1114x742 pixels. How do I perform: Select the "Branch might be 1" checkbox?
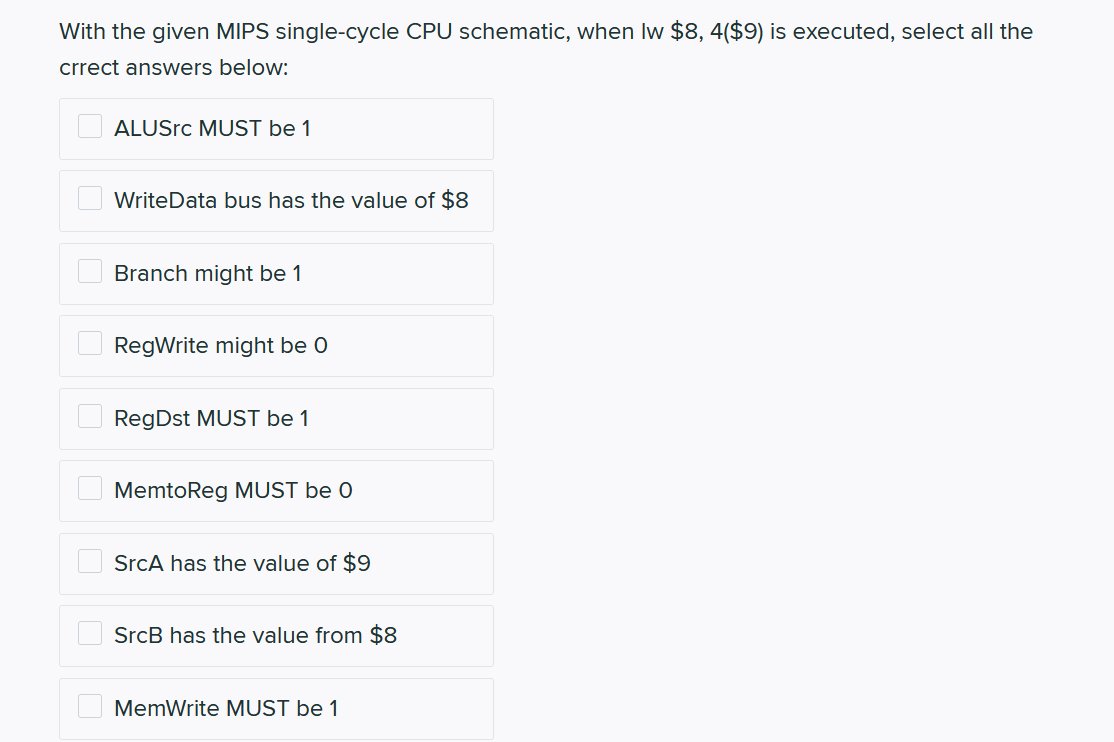tap(90, 270)
